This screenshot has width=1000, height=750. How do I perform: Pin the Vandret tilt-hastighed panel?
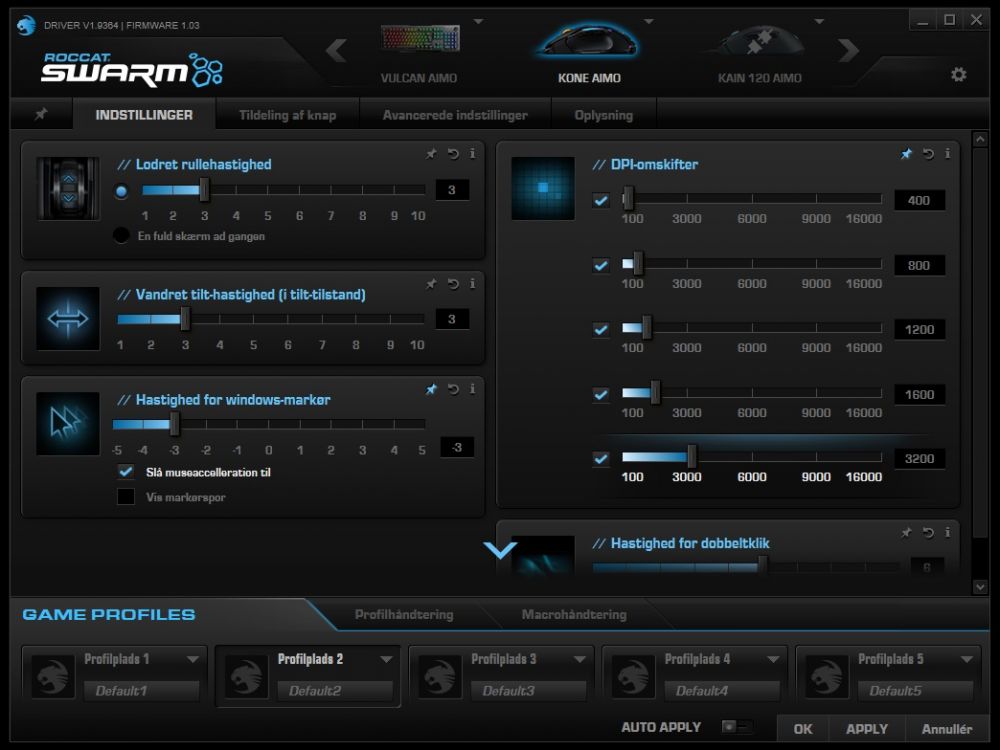(x=432, y=284)
